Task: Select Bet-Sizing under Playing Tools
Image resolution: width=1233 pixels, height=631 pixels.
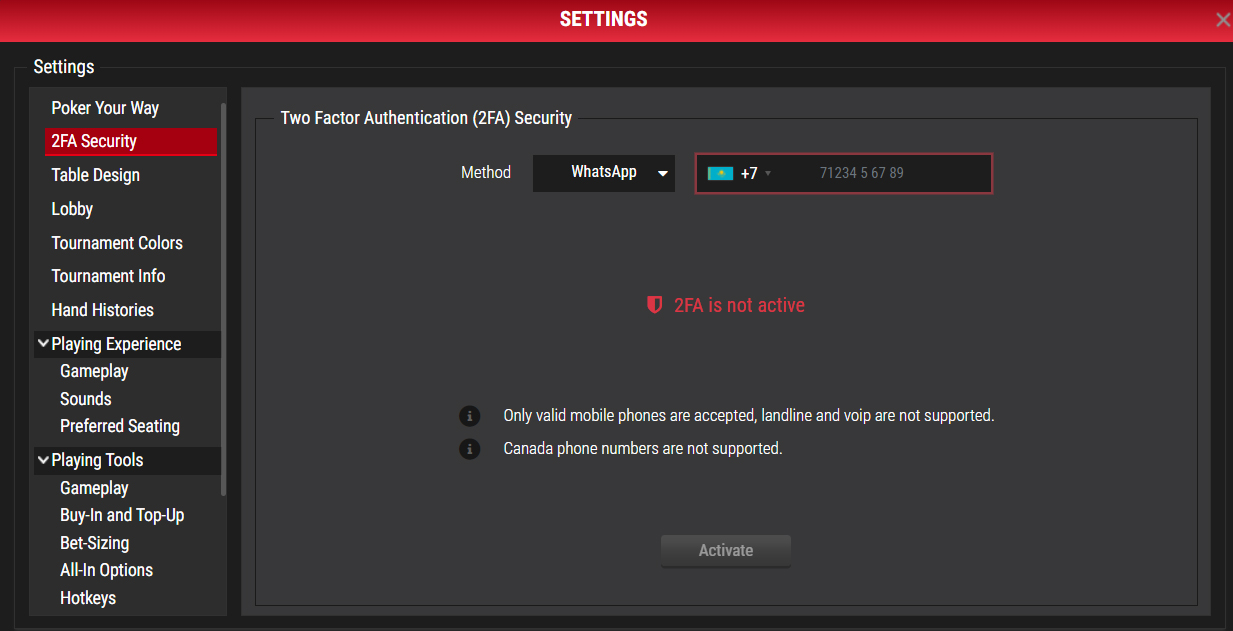Action: (x=94, y=543)
